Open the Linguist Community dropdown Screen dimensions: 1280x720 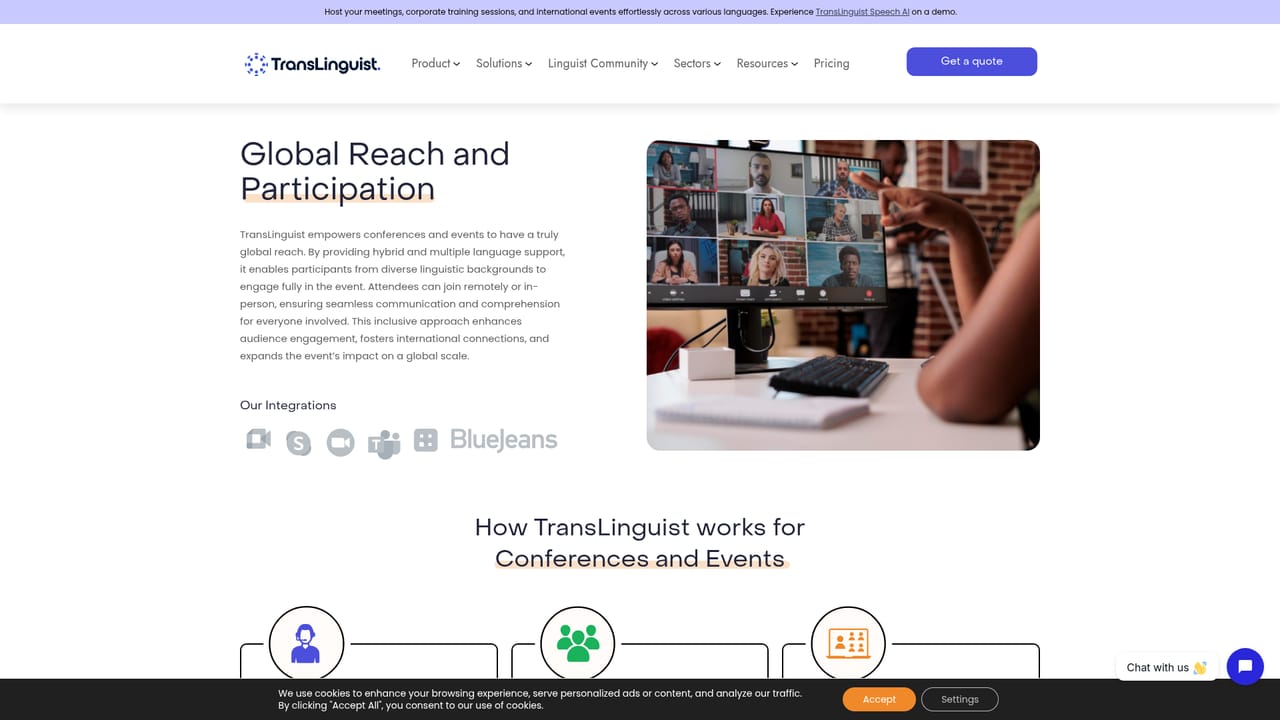tap(603, 63)
